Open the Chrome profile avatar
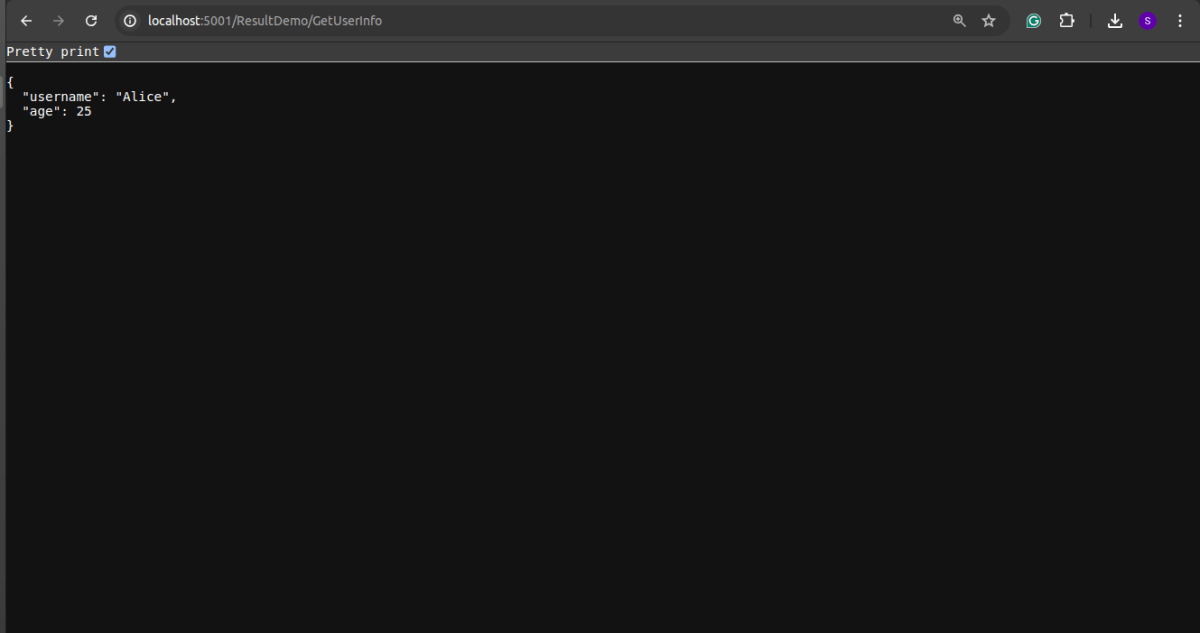Image resolution: width=1200 pixels, height=633 pixels. [x=1146, y=20]
